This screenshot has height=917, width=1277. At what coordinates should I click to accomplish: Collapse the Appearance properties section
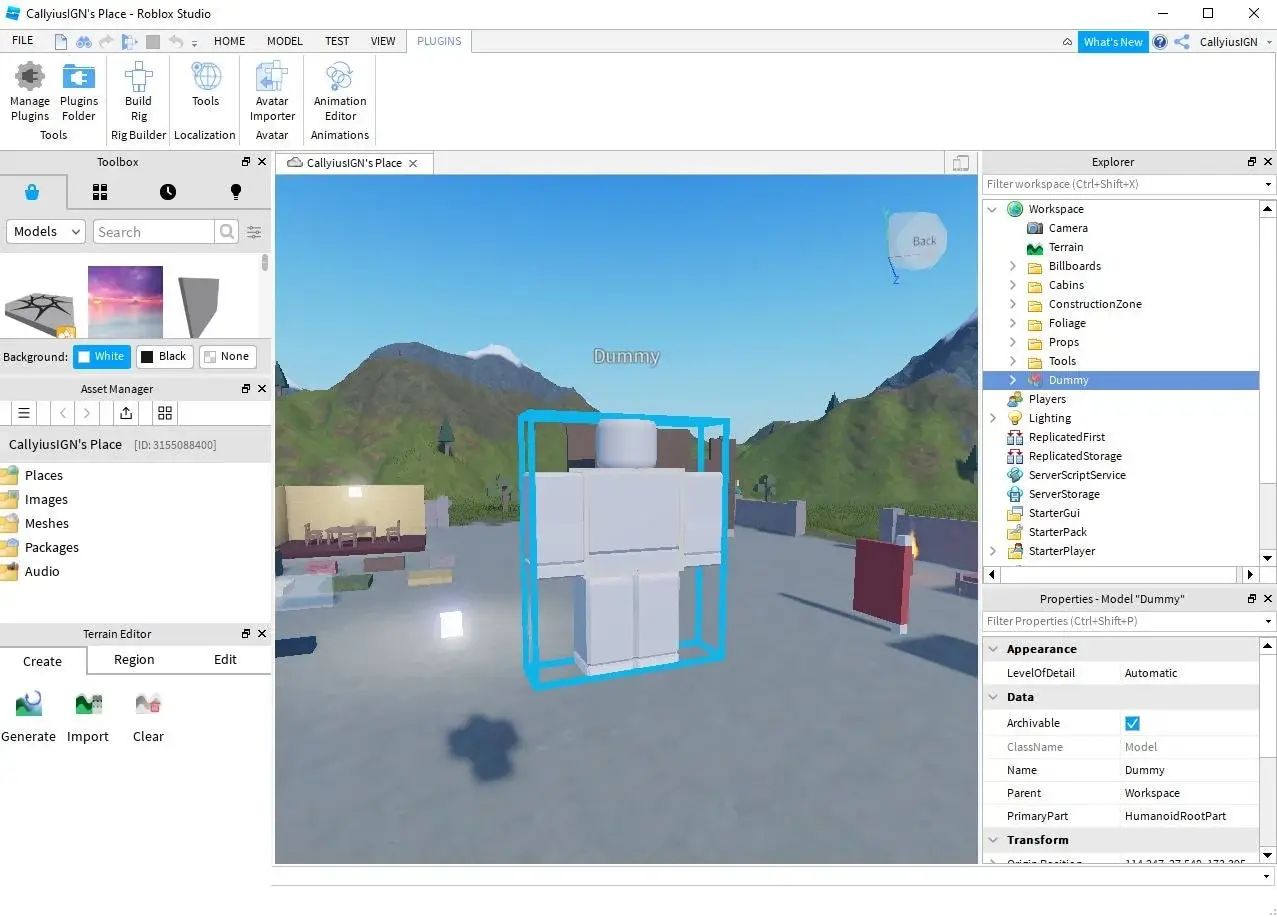click(993, 649)
